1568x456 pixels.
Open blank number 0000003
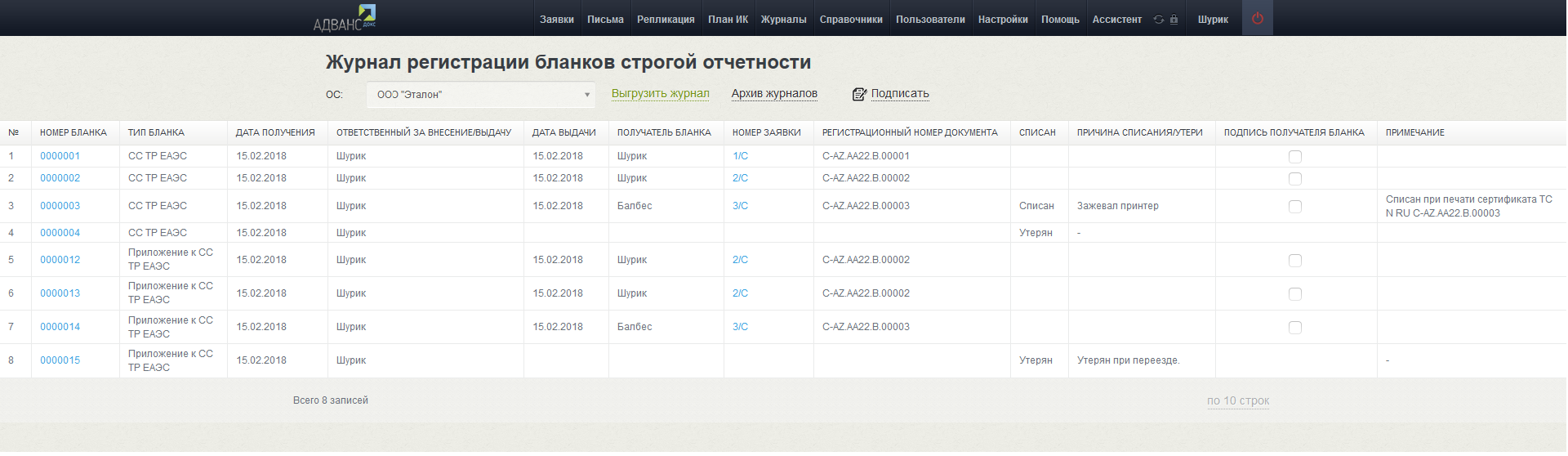point(60,206)
